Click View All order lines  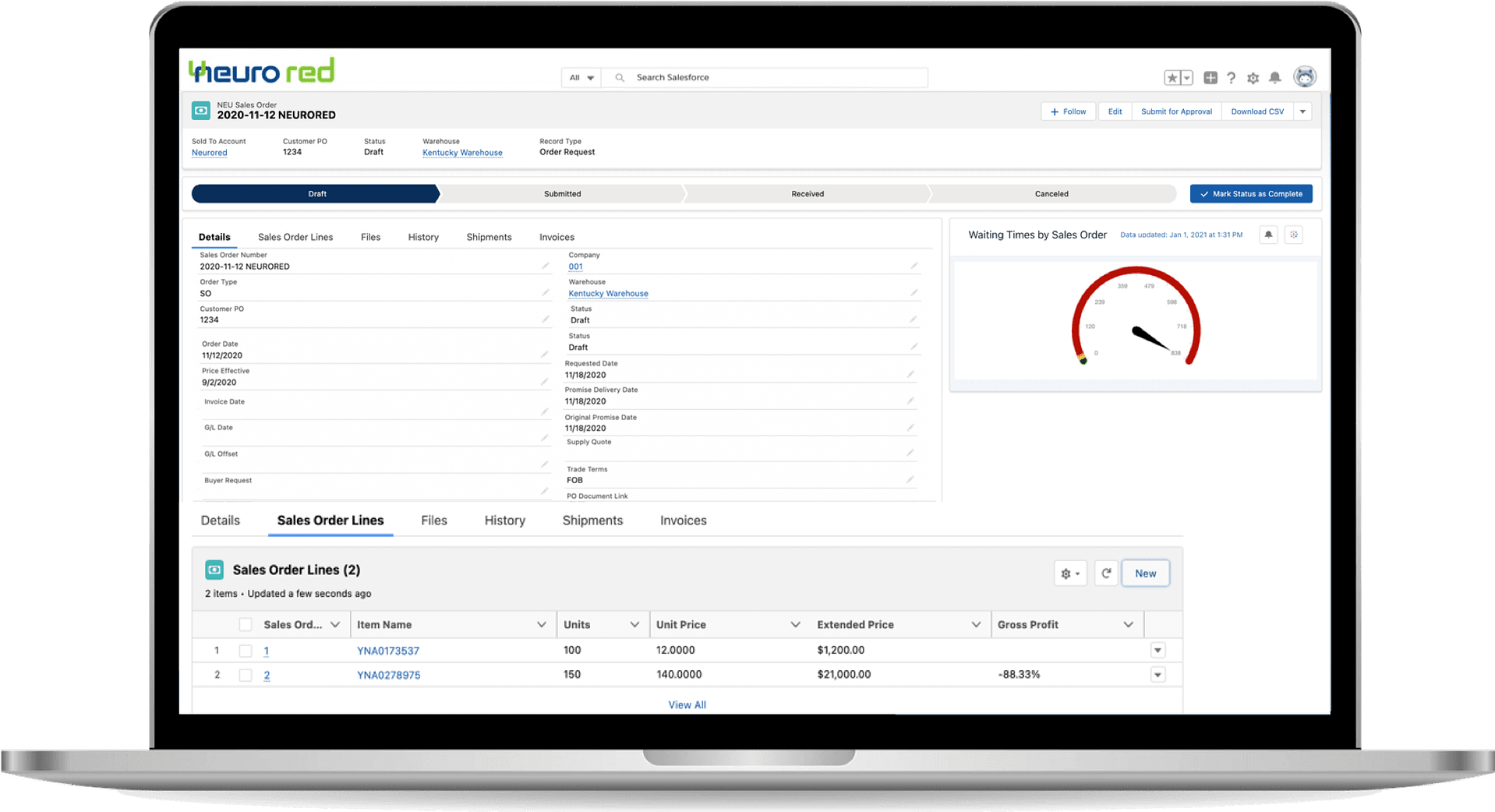(x=687, y=704)
